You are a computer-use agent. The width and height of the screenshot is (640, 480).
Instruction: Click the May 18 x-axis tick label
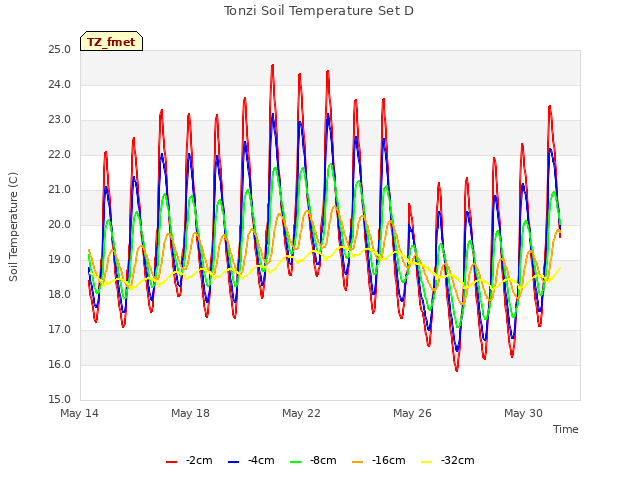pos(190,413)
